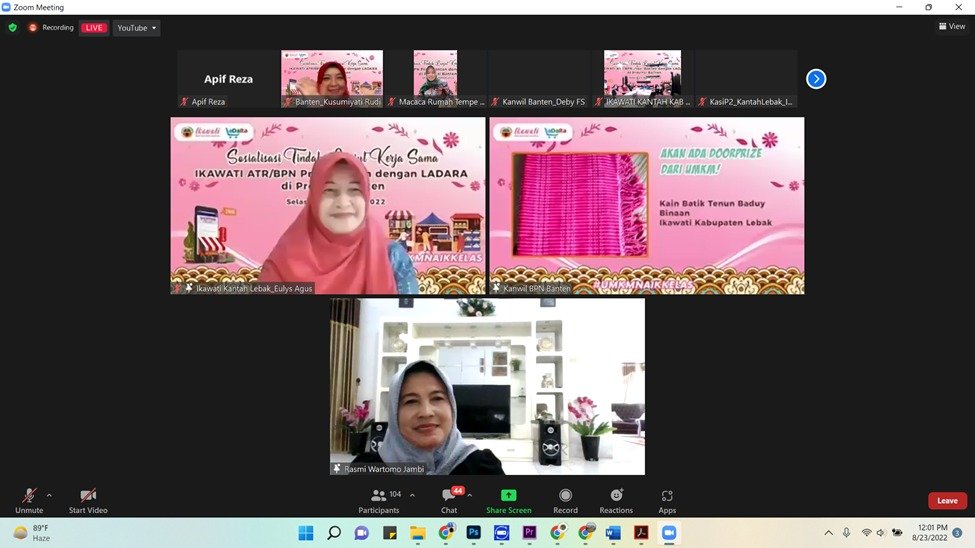Open the Chat panel

pos(449,496)
